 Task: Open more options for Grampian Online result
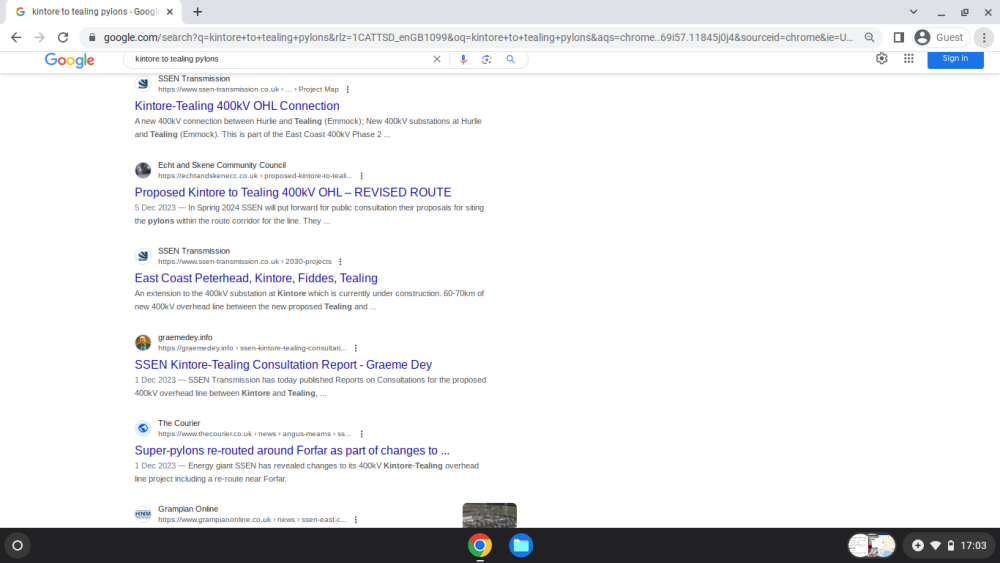356,520
